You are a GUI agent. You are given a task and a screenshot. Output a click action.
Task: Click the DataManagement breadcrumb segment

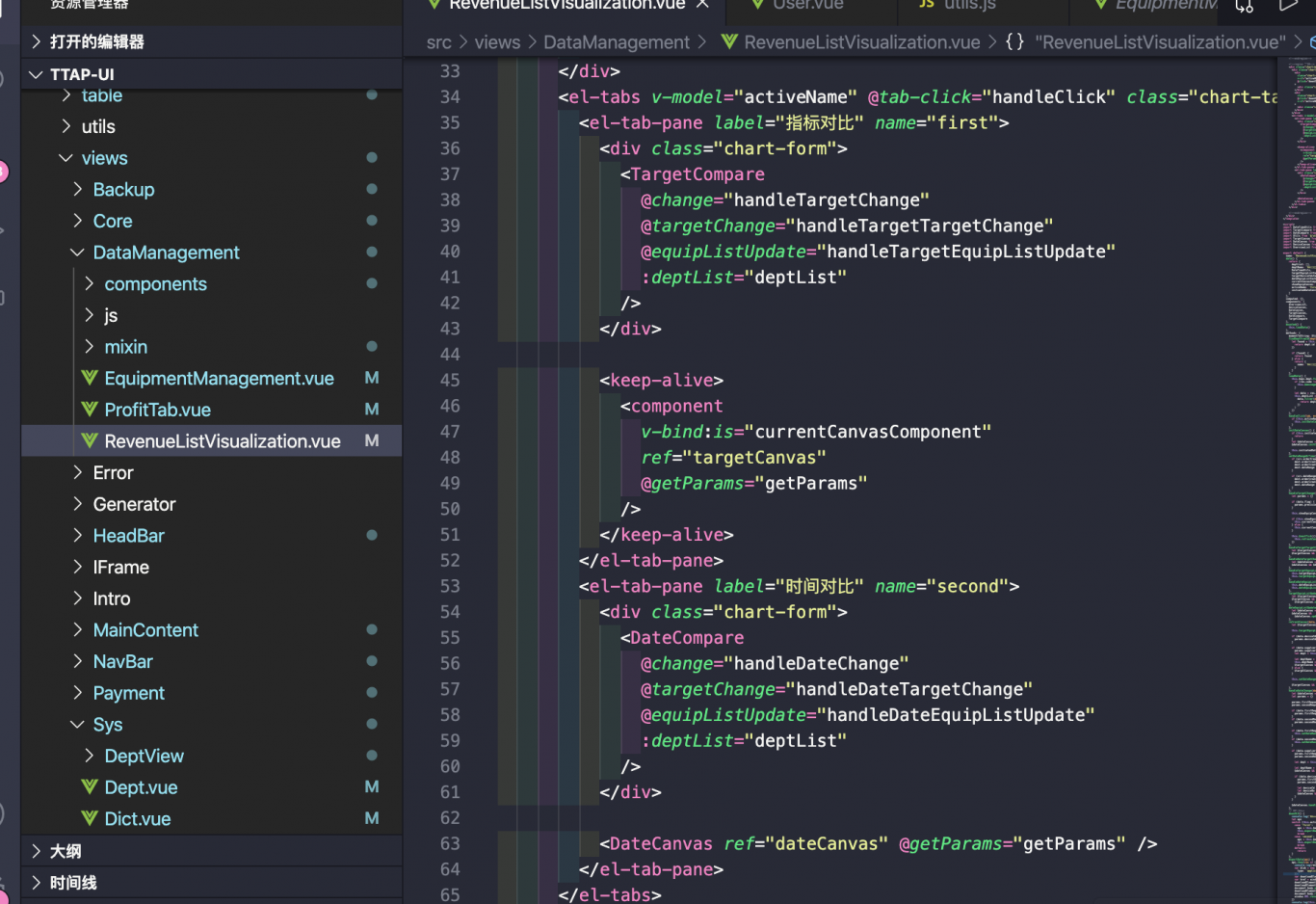coord(617,42)
